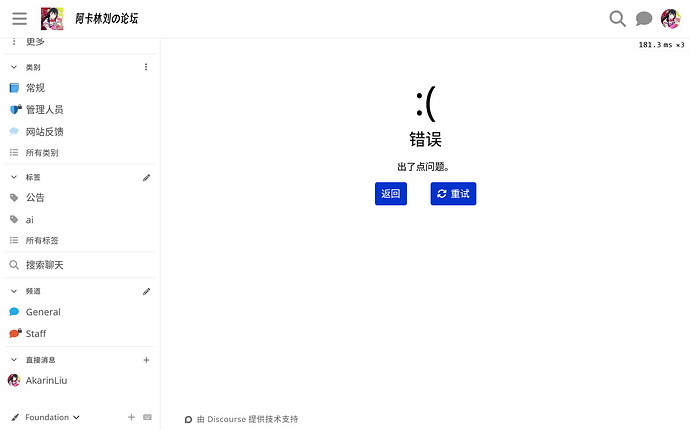Start a new direct message with plus icon
Image resolution: width=690 pixels, height=430 pixels.
coord(147,360)
